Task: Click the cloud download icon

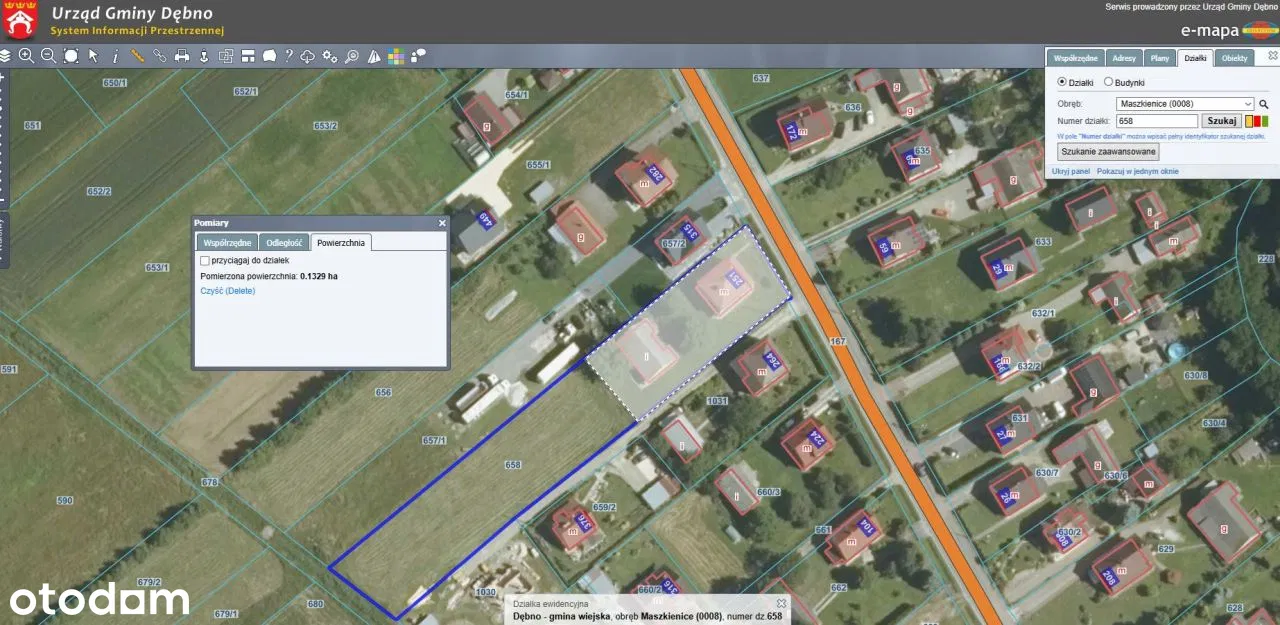Action: [308, 56]
